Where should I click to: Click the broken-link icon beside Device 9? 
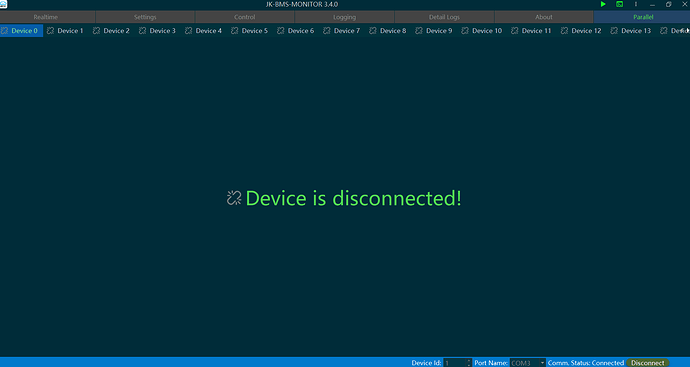click(419, 31)
